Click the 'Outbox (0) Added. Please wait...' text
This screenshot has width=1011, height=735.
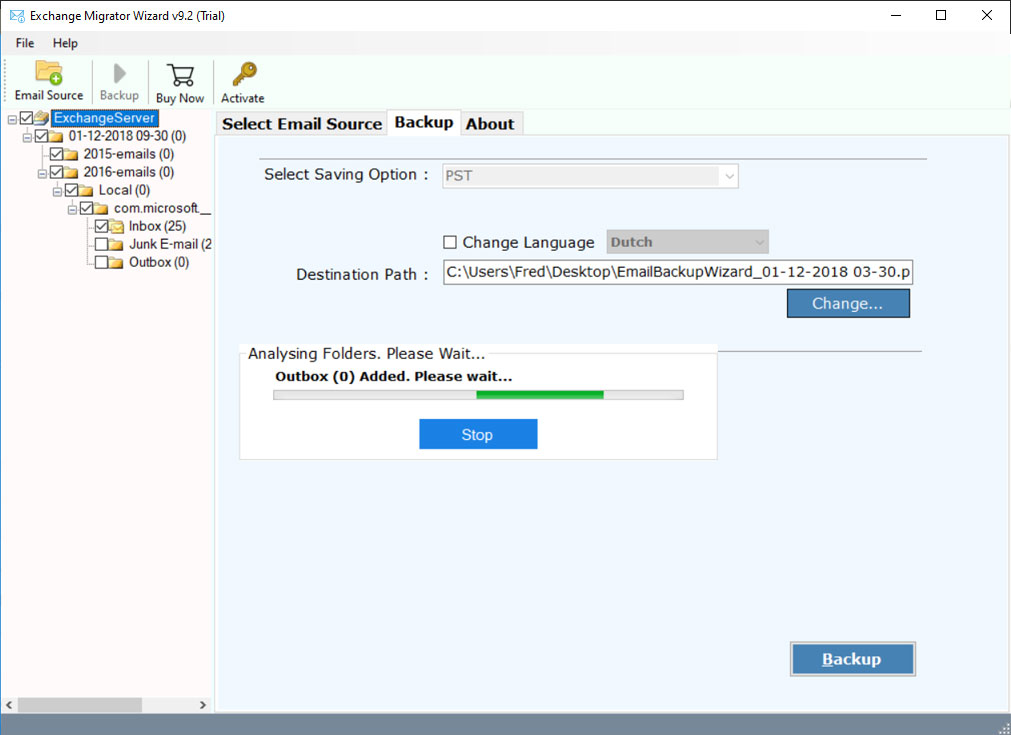pyautogui.click(x=393, y=377)
